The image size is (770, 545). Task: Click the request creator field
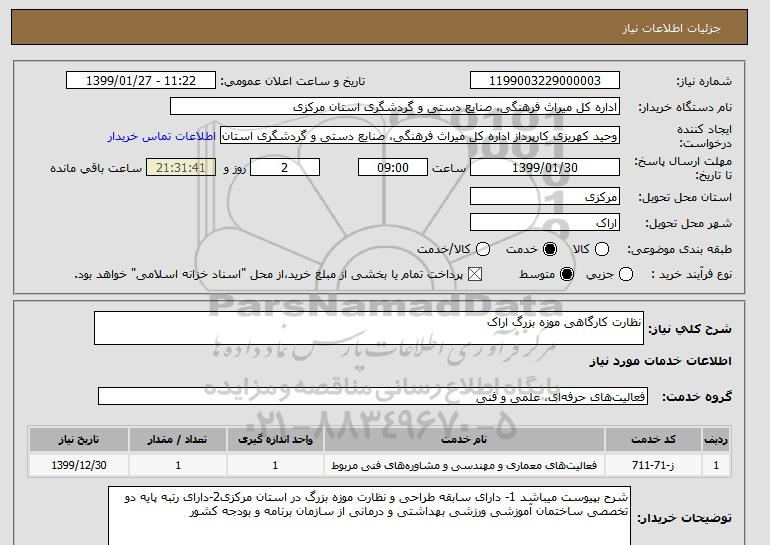click(x=420, y=136)
